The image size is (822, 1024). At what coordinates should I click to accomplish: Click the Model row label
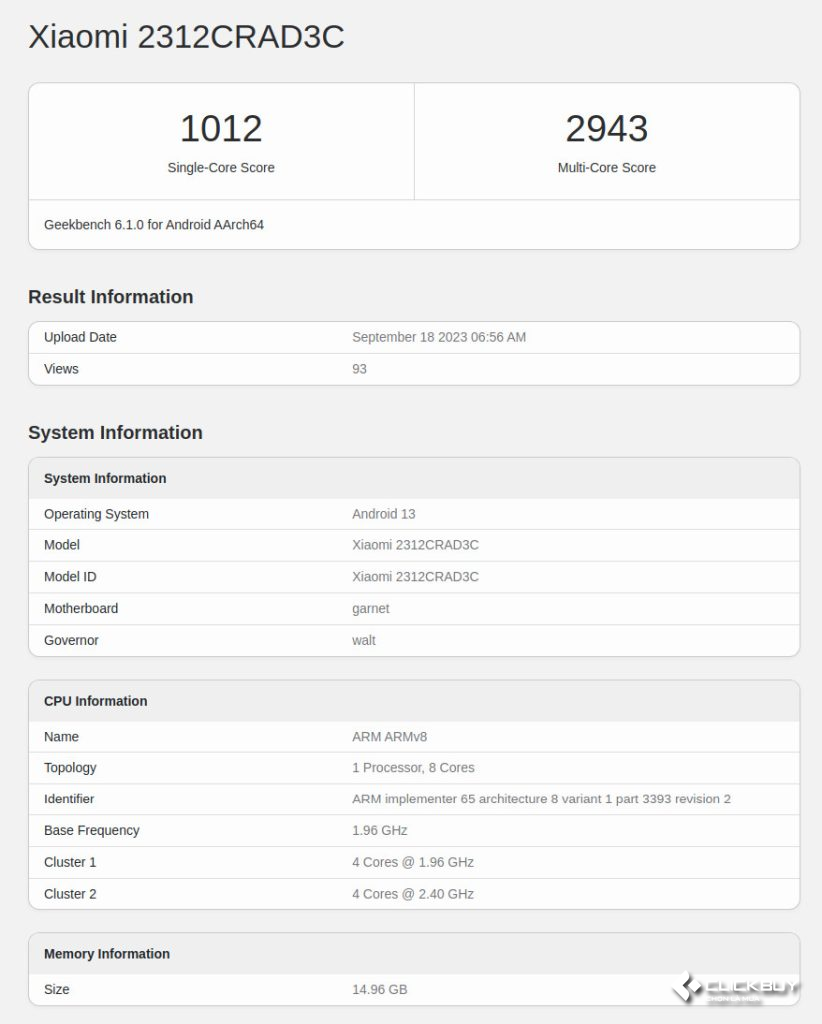(62, 545)
